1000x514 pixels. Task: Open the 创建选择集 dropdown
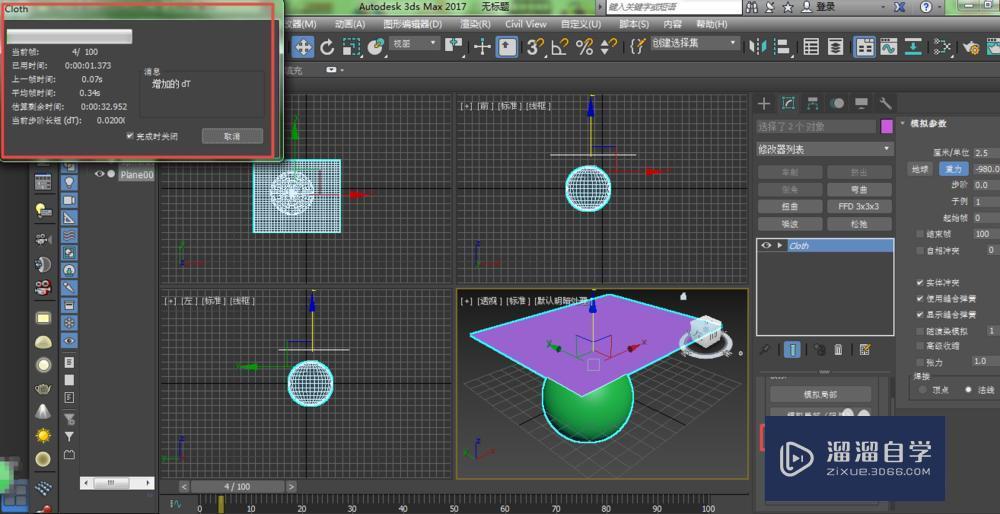pyautogui.click(x=695, y=44)
